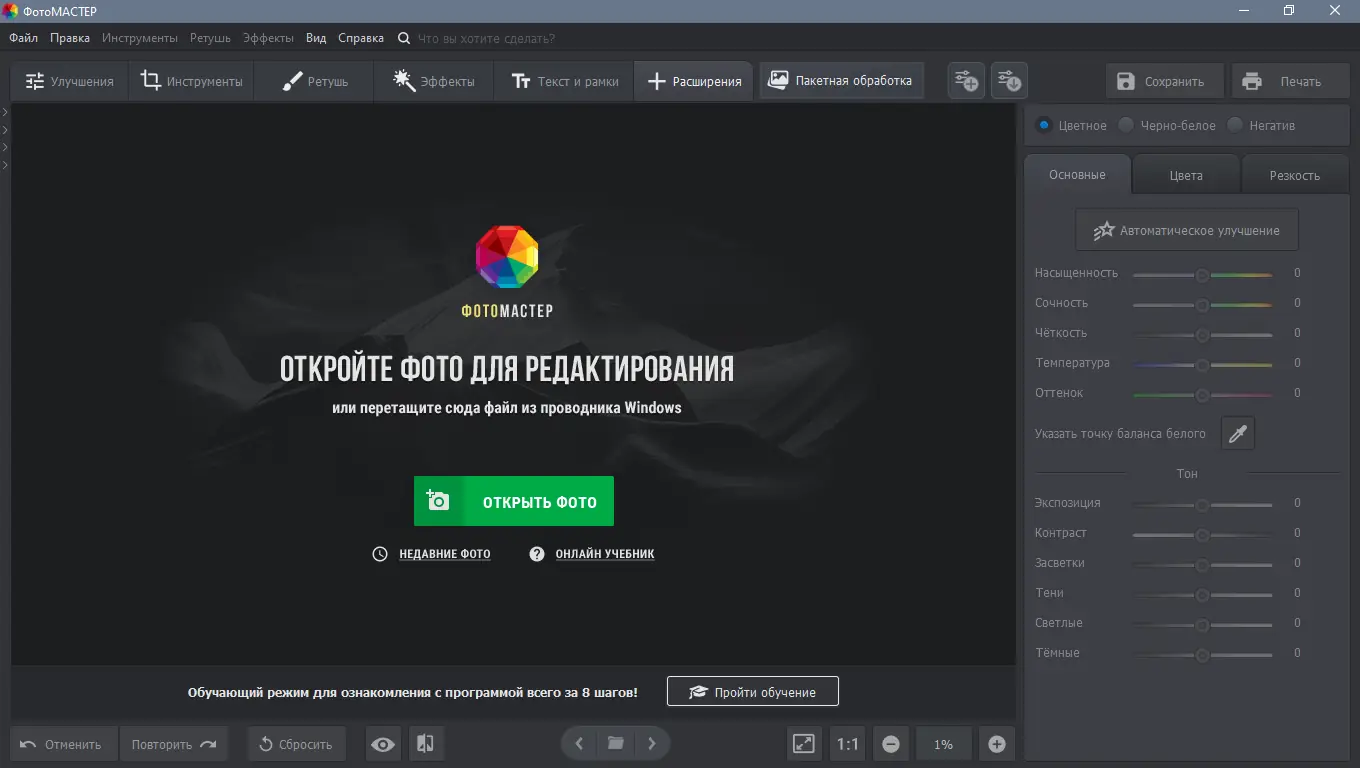Click the Температура slider handle

click(1203, 365)
